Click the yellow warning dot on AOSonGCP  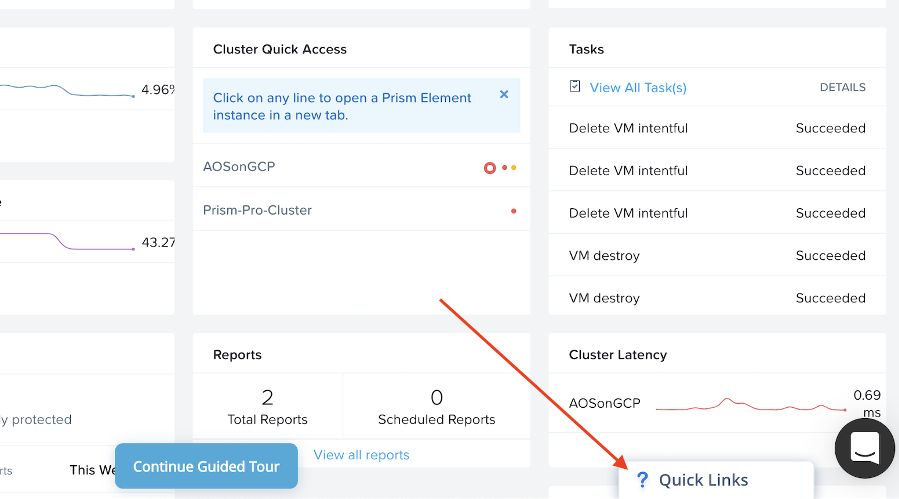point(514,168)
